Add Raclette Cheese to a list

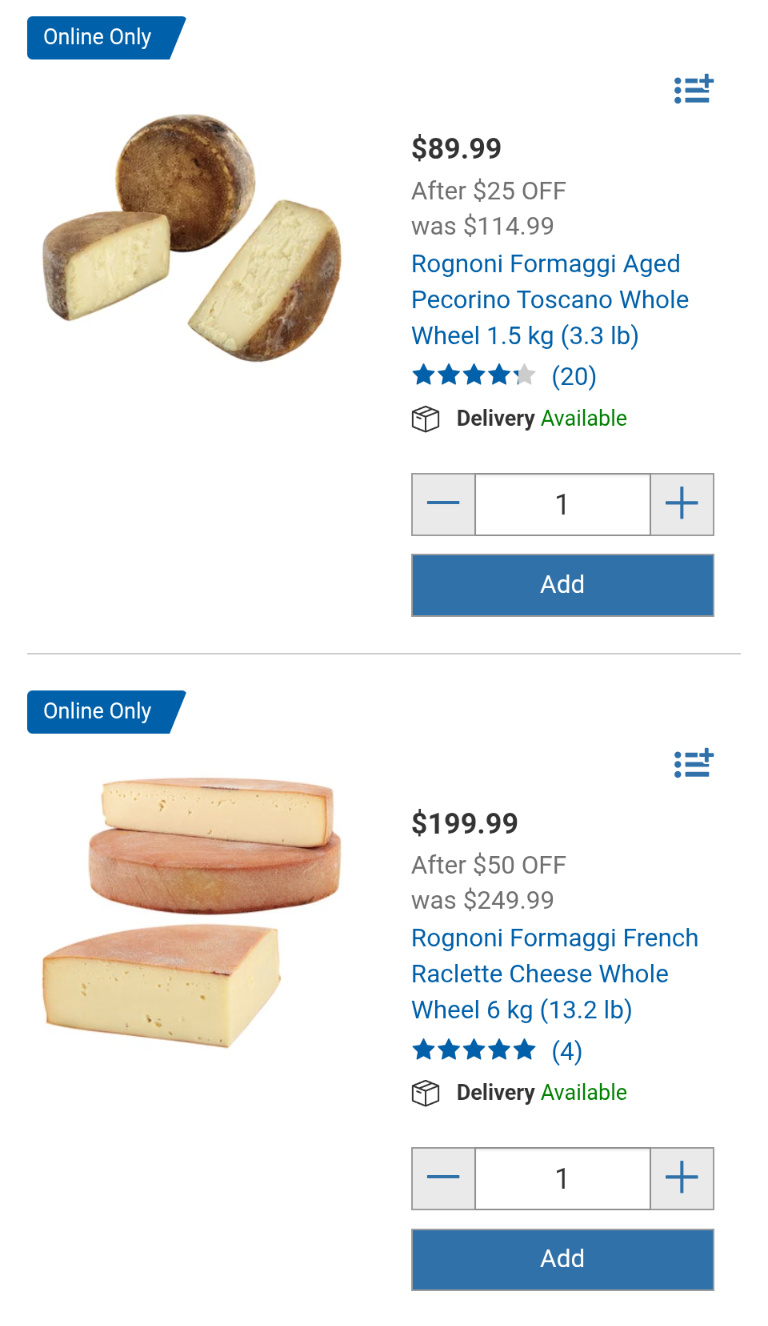tap(693, 764)
